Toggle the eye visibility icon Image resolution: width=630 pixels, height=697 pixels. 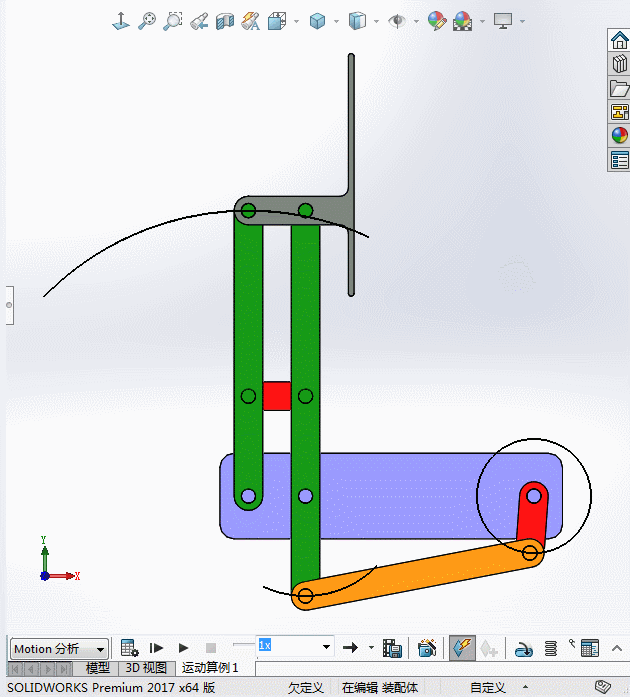coord(397,21)
